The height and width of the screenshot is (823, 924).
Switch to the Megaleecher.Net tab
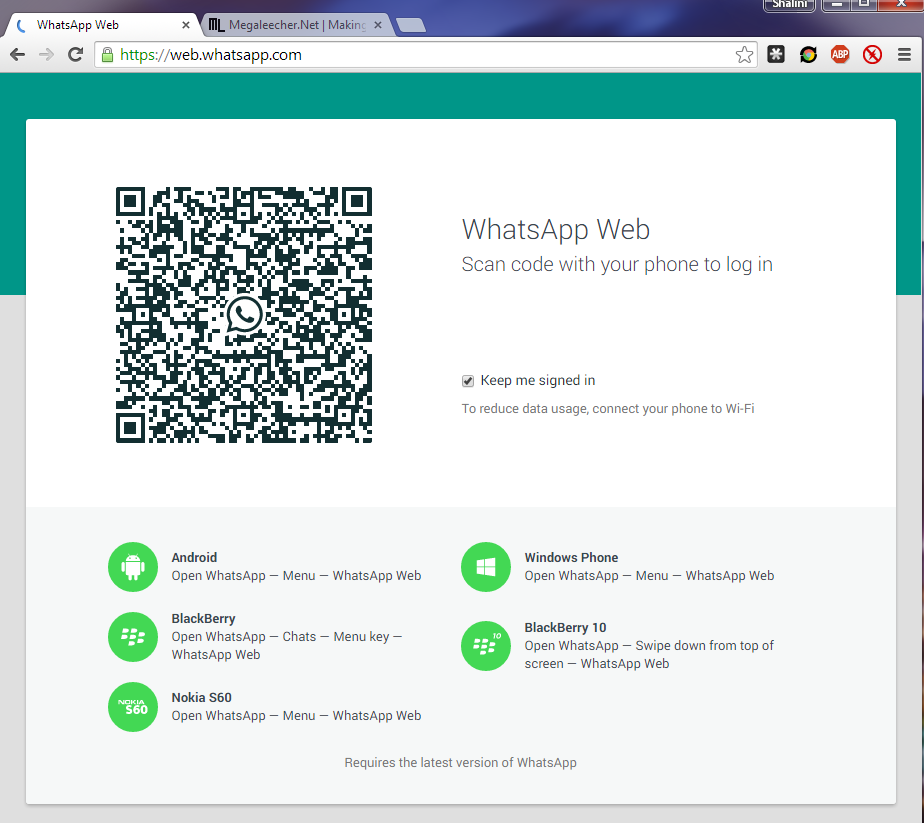[x=295, y=25]
